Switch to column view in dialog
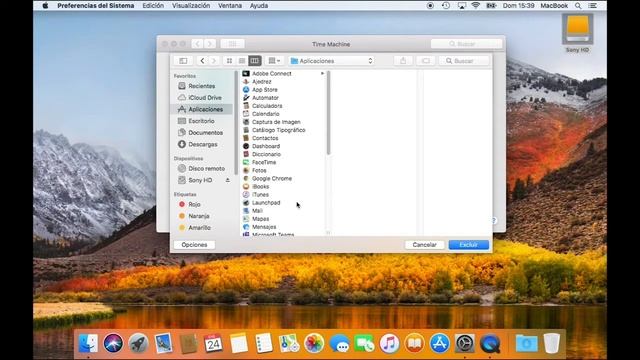640x360 pixels. (255, 61)
